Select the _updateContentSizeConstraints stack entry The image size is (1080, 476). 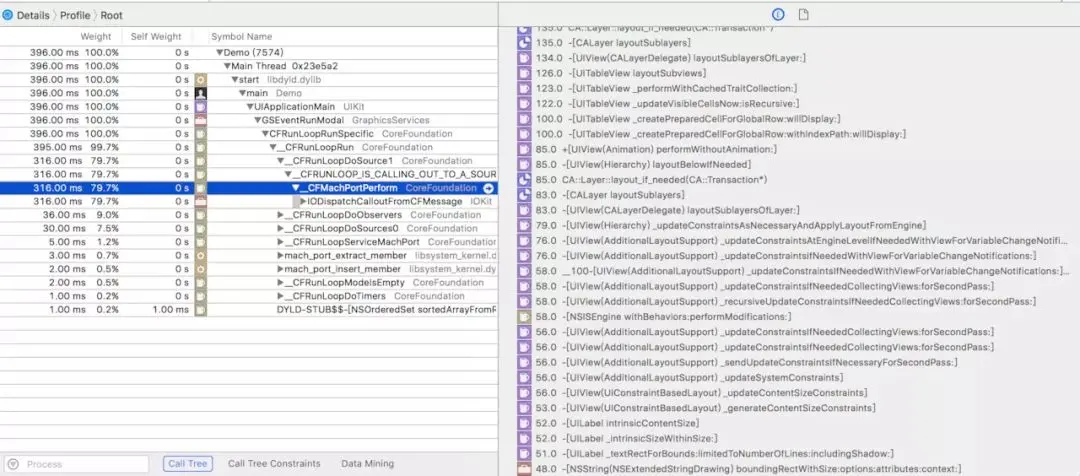point(701,393)
